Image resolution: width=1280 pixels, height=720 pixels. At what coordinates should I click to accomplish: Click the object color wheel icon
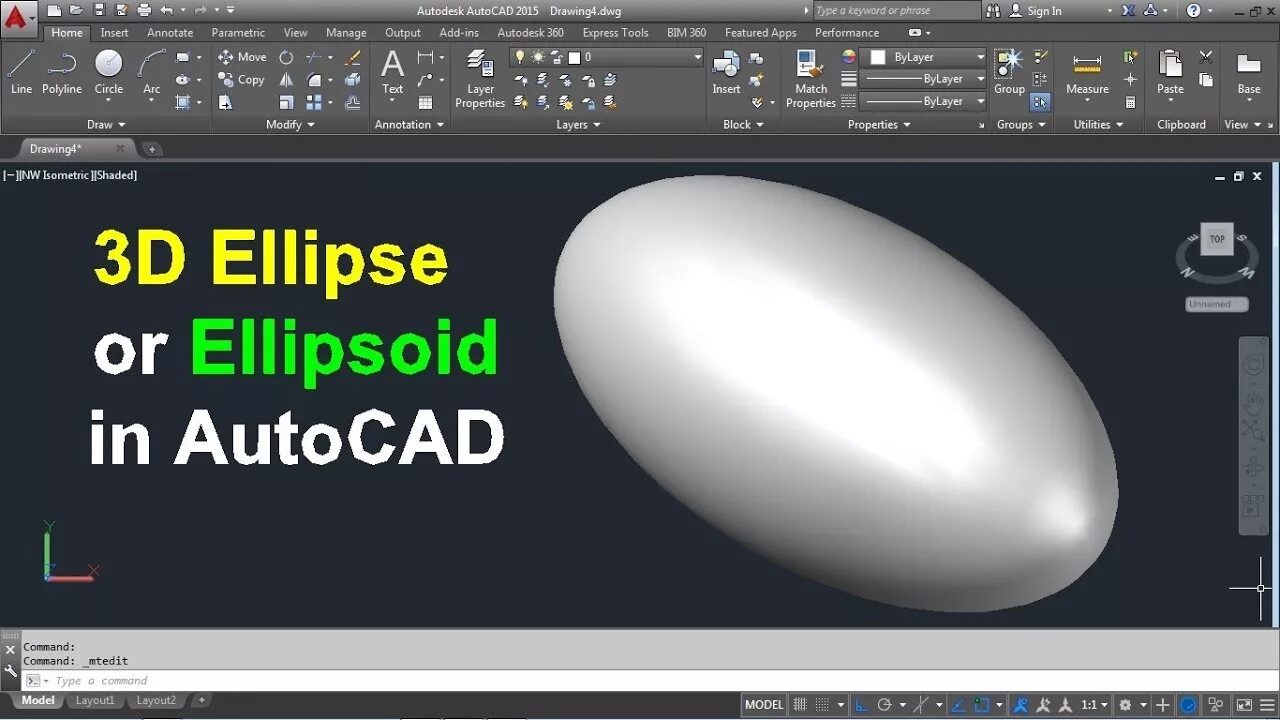click(849, 57)
